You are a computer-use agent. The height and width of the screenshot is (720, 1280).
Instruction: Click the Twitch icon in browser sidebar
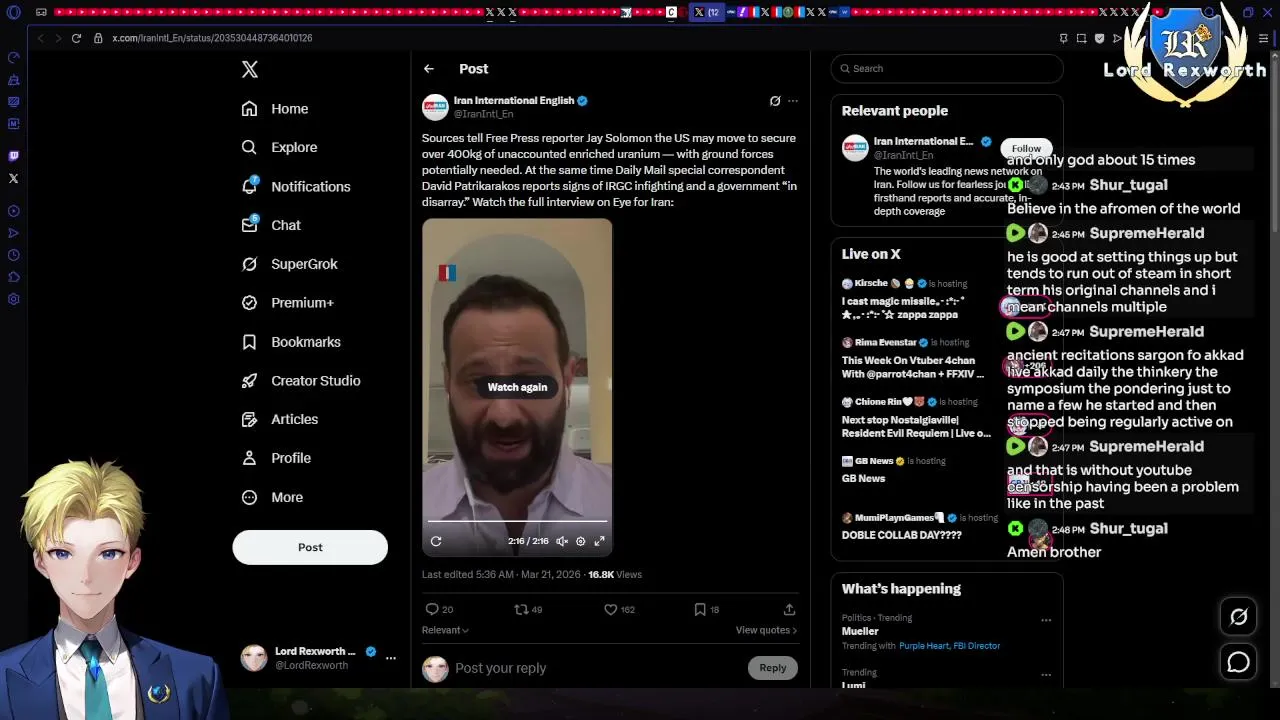pyautogui.click(x=13, y=156)
